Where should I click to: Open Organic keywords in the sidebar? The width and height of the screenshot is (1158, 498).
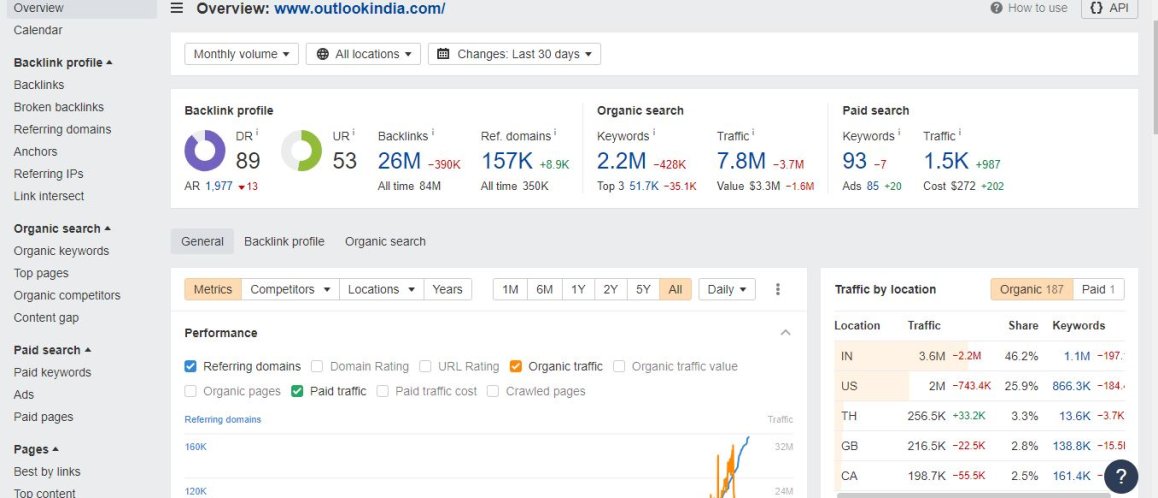tap(61, 251)
